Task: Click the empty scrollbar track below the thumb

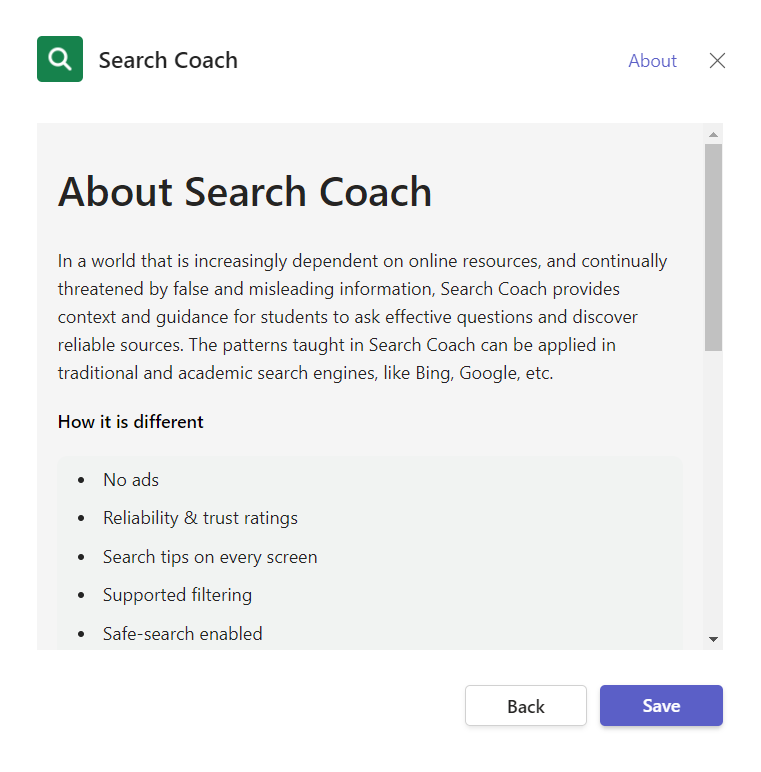Action: click(x=713, y=490)
